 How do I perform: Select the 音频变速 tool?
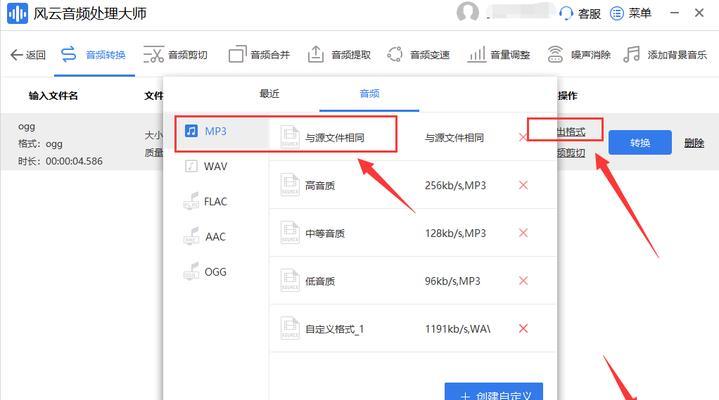tap(418, 55)
